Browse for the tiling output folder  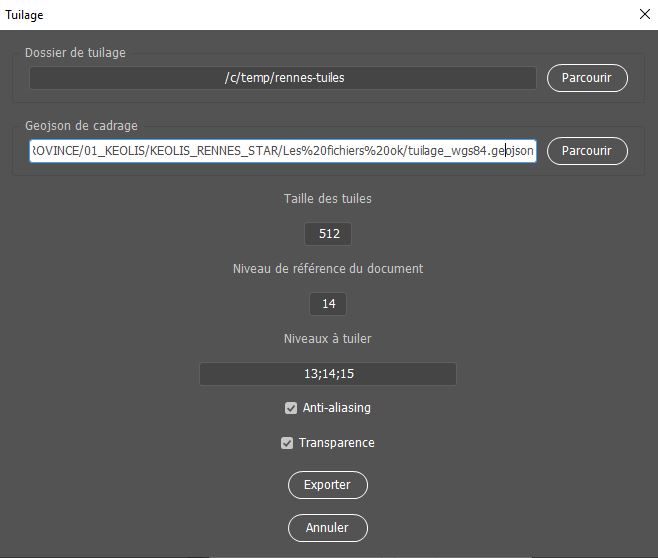pos(587,78)
